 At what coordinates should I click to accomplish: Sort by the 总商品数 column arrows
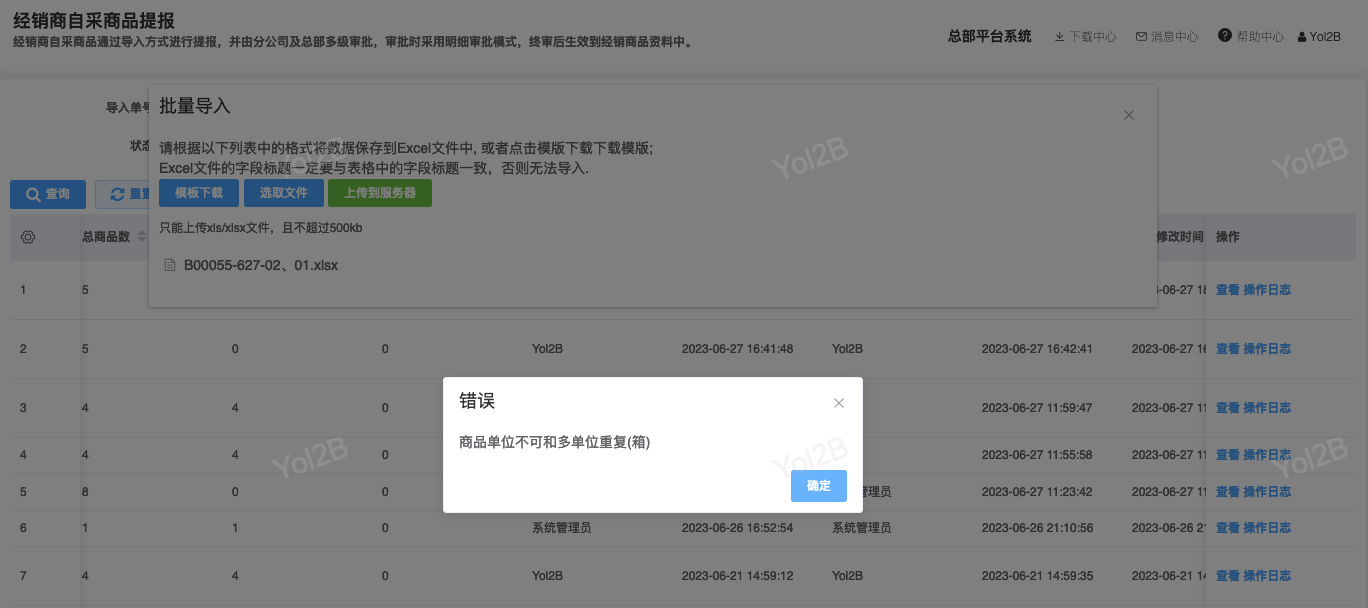(141, 237)
